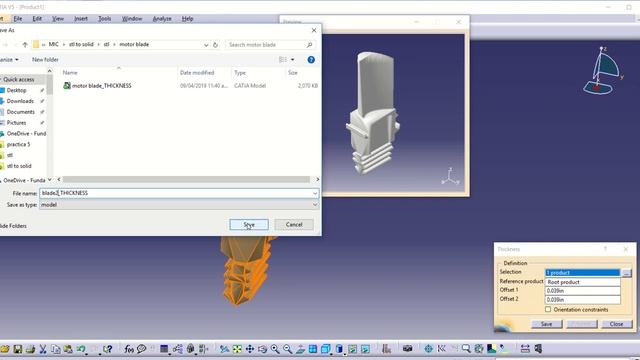This screenshot has height=360, width=640.
Task: Click the Isometric View cube icon
Action: point(326,349)
